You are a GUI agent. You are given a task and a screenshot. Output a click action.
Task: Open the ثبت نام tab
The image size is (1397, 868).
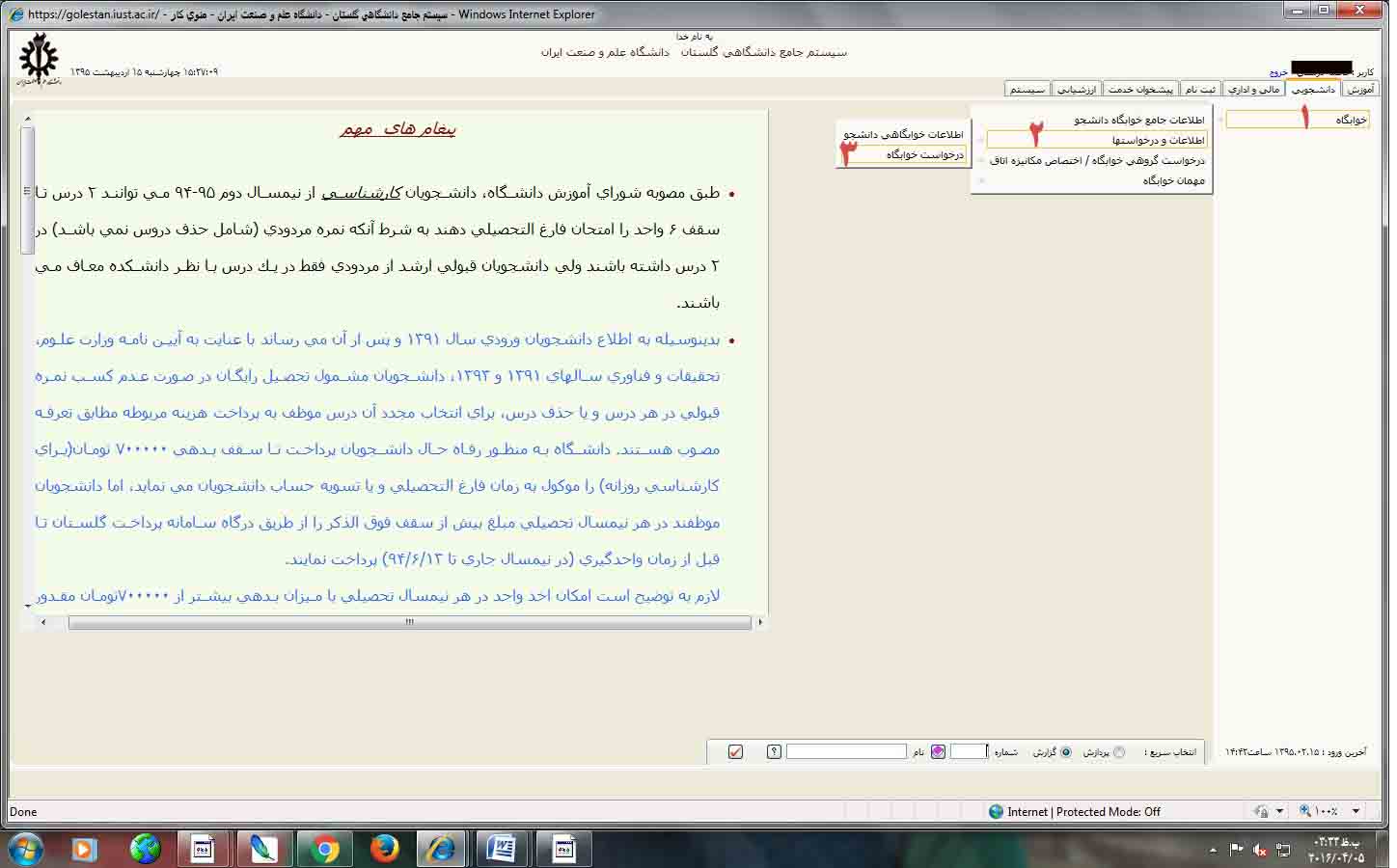tap(1200, 89)
